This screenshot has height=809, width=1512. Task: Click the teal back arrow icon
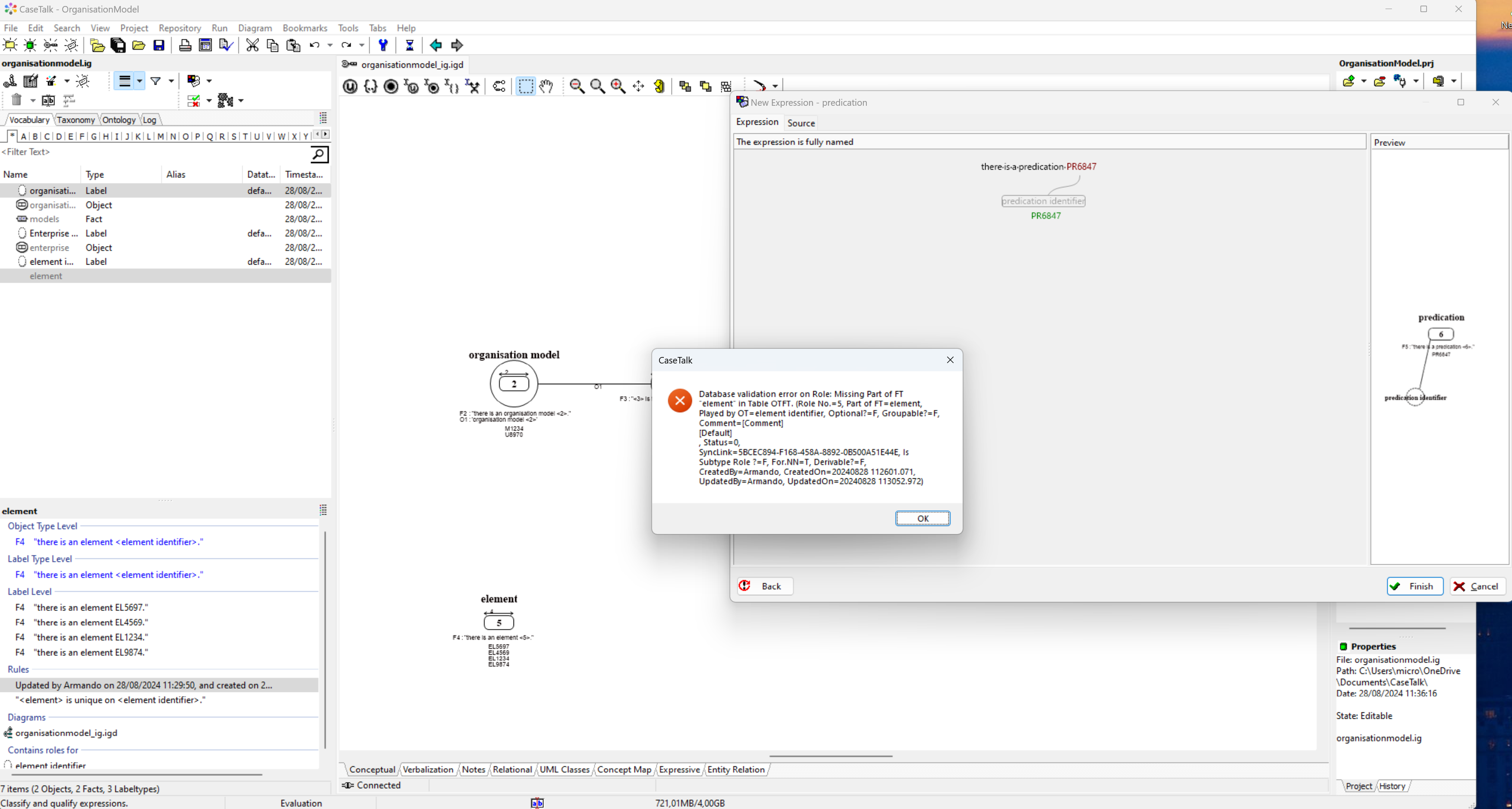435,45
